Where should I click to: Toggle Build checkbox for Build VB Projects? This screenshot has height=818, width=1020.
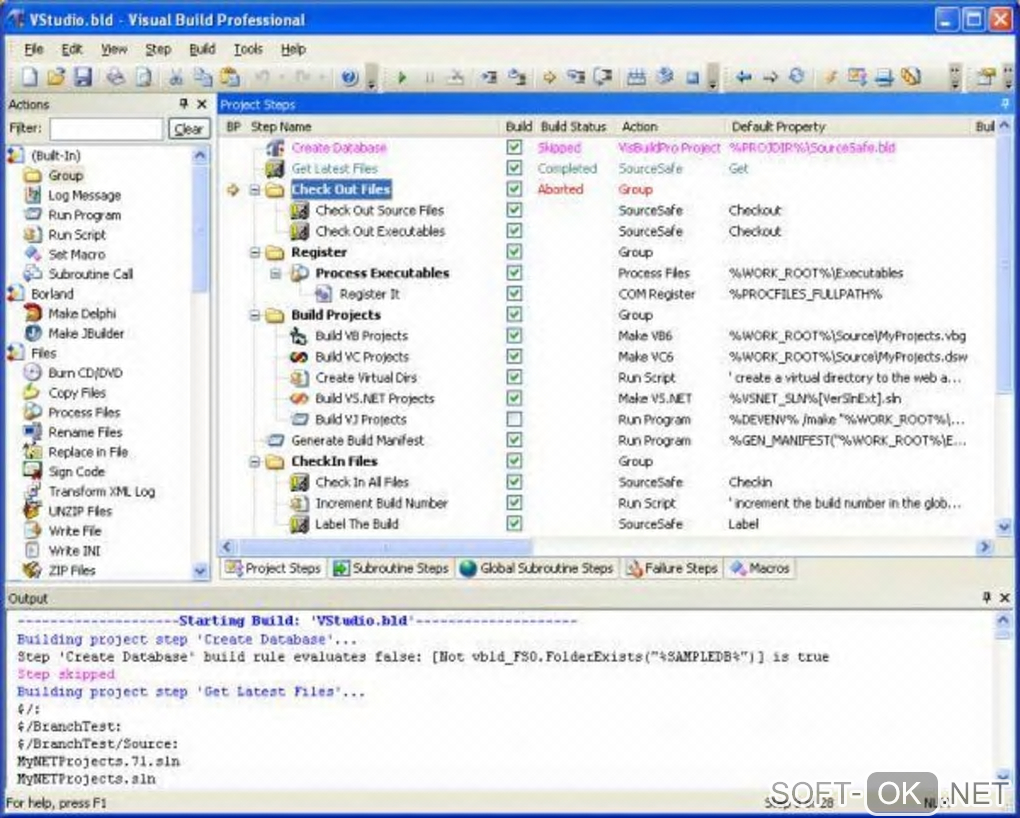[514, 335]
